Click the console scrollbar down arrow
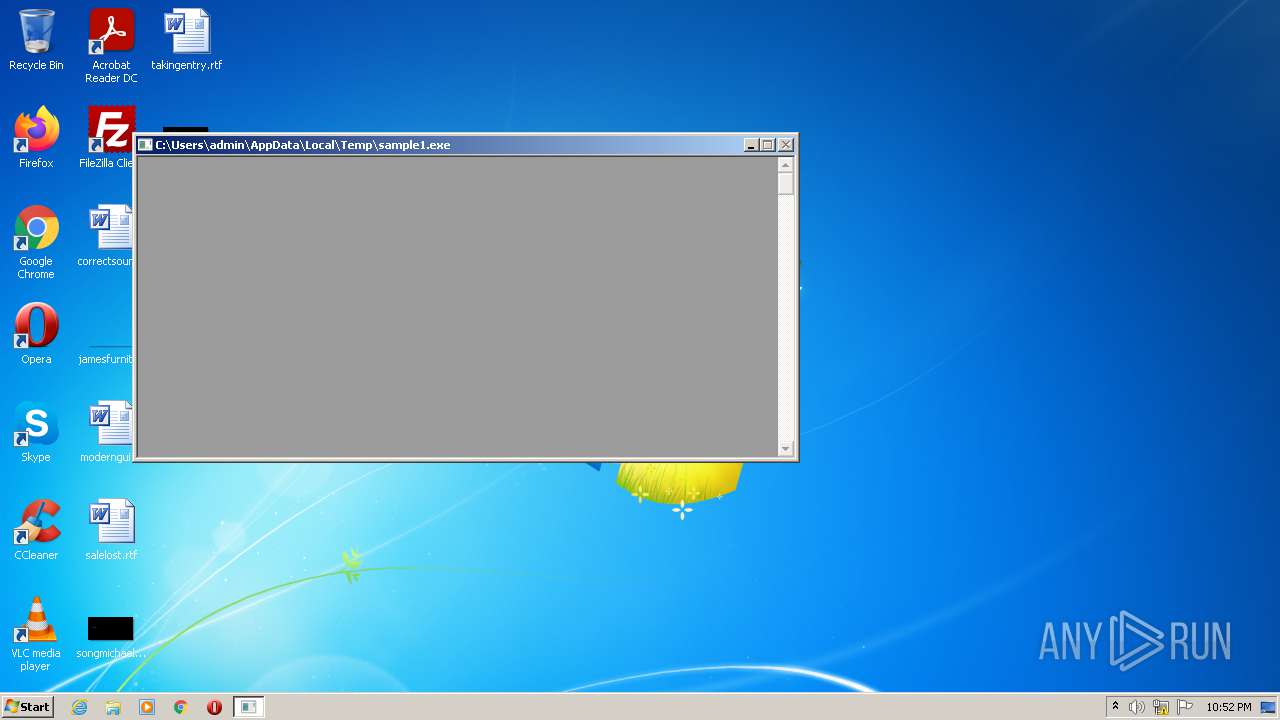 coord(786,449)
